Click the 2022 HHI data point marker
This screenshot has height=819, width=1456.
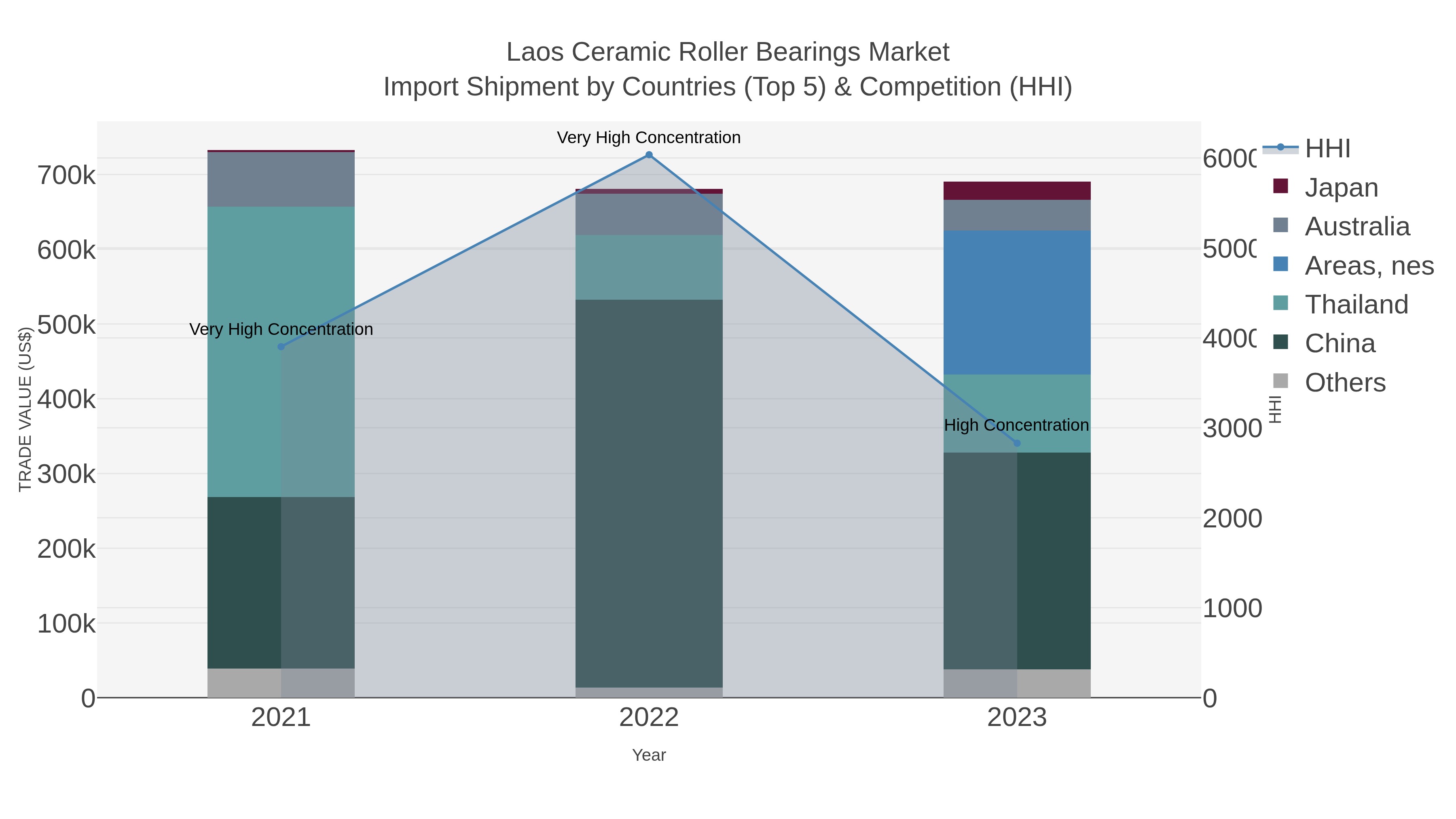pyautogui.click(x=649, y=155)
